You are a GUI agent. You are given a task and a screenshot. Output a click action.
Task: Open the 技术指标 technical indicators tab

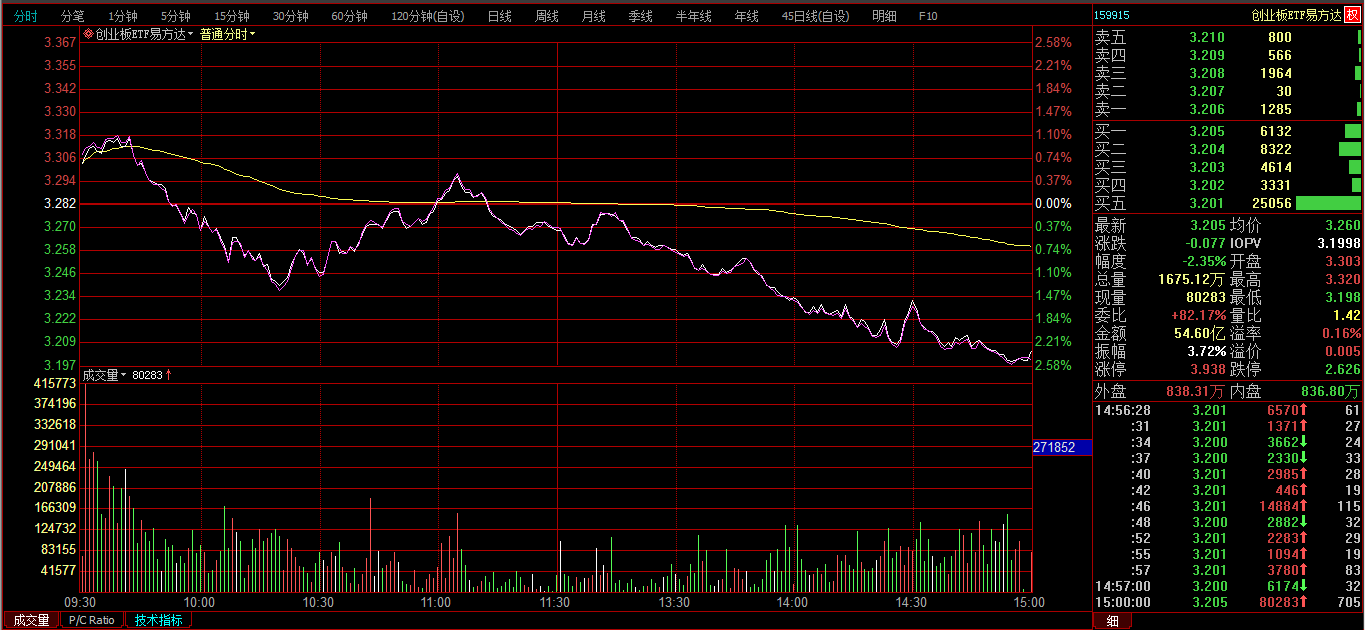point(159,620)
